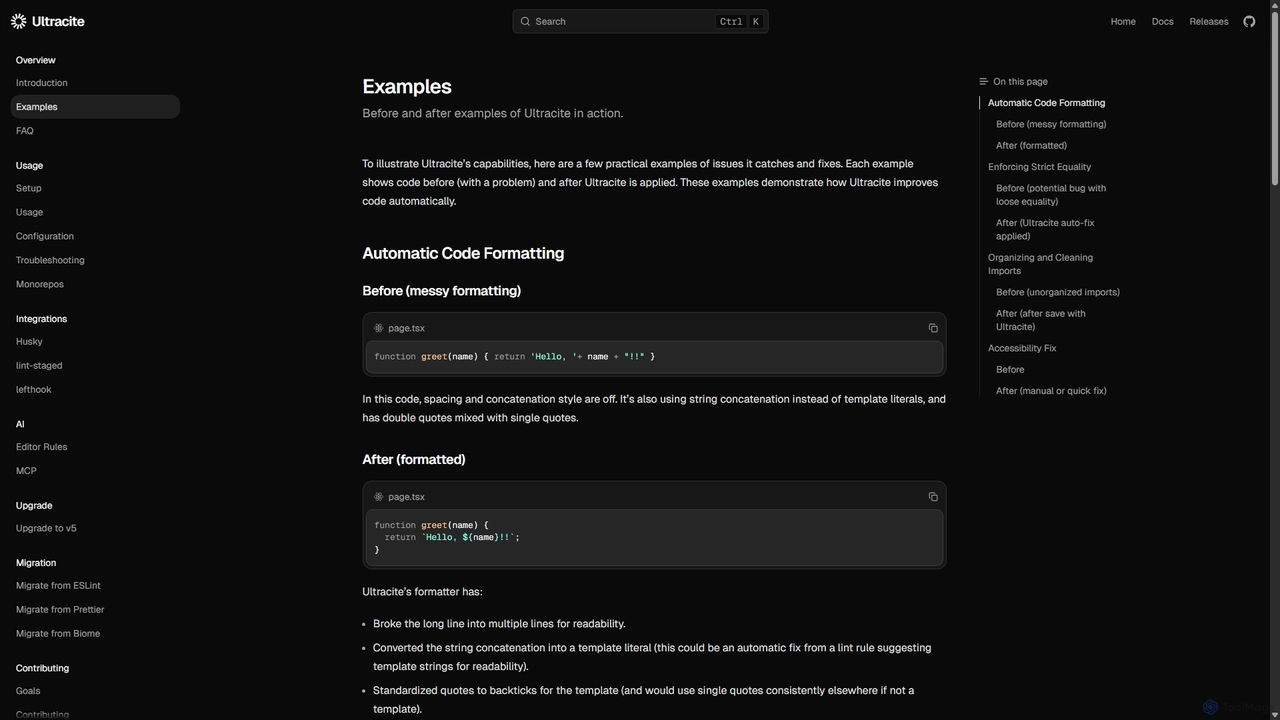This screenshot has height=720, width=1280.
Task: Click React icon beside second page.tsx
Action: pos(379,497)
